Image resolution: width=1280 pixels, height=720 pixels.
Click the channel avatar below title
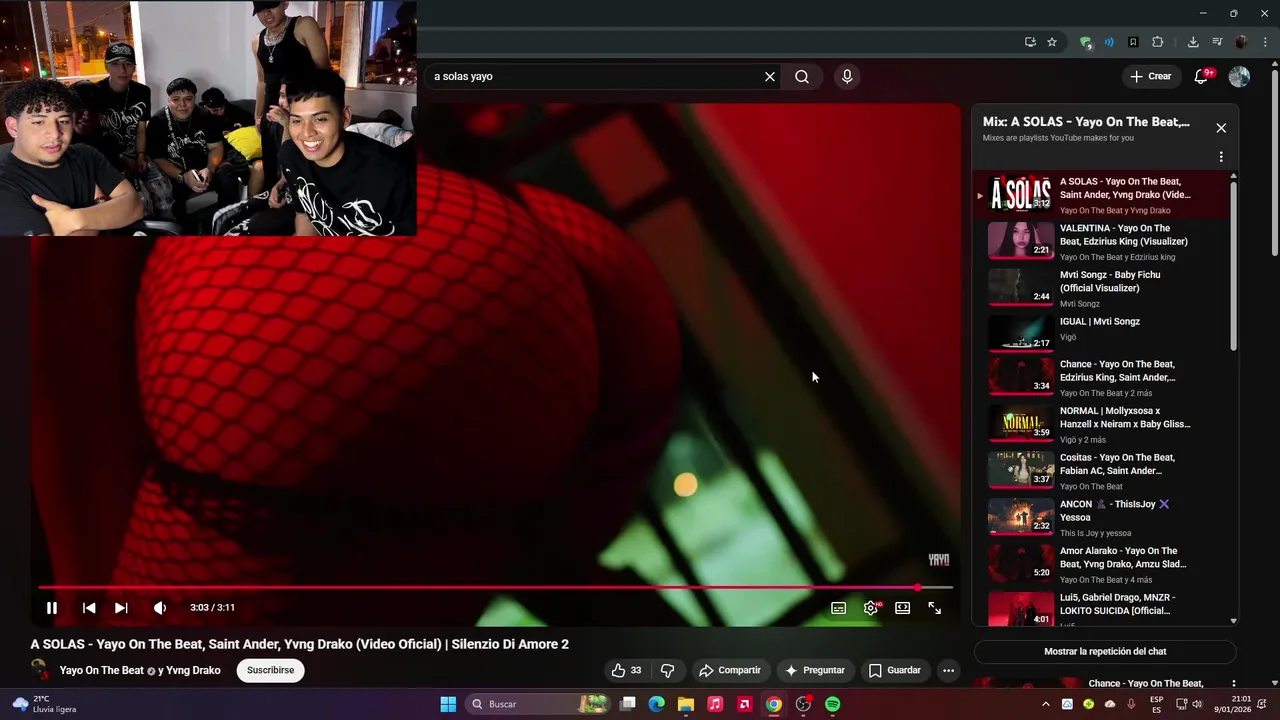40,670
